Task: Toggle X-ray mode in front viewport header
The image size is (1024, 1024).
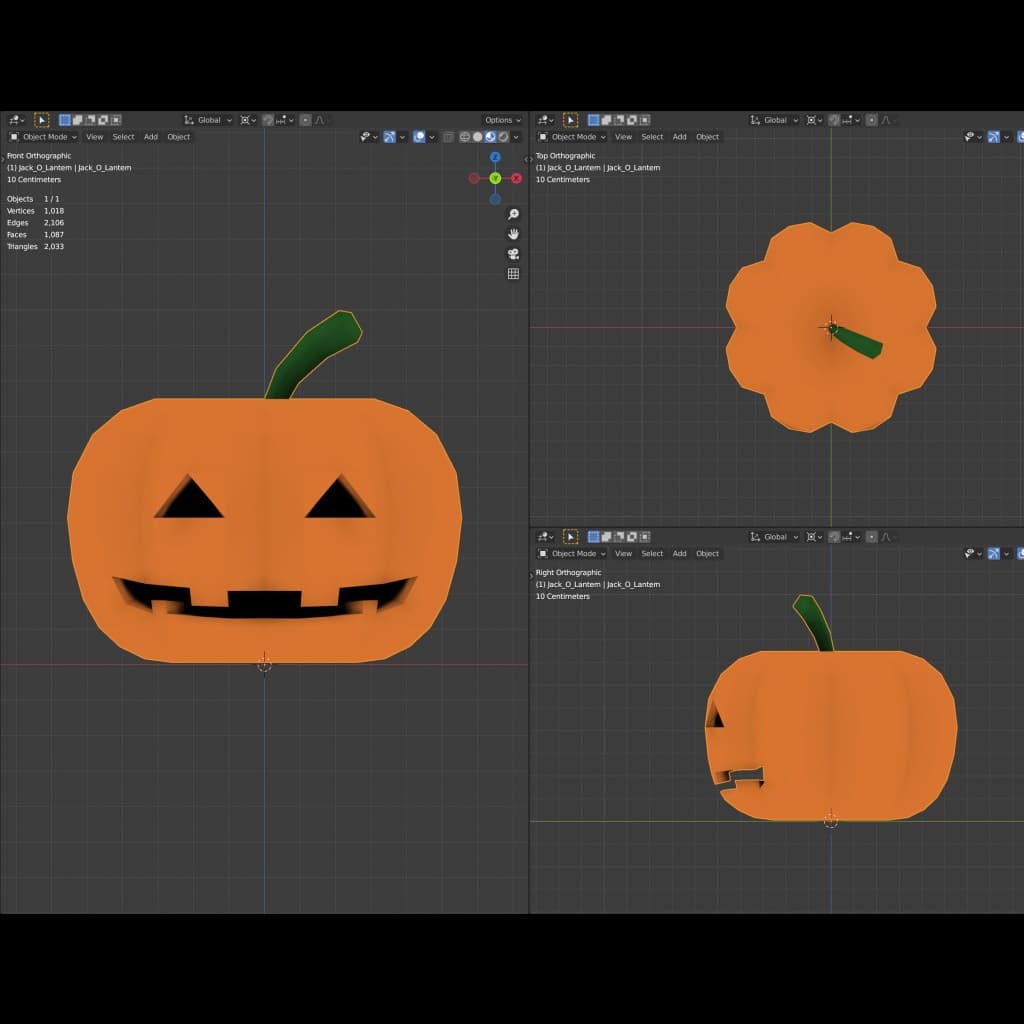Action: pyautogui.click(x=448, y=137)
